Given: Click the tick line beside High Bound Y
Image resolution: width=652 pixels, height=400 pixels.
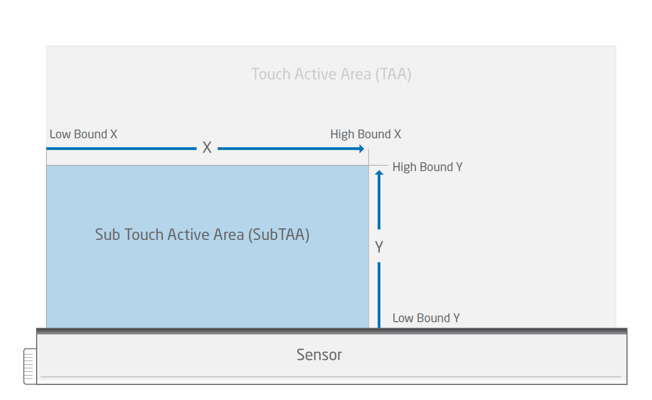Looking at the screenshot, I should (x=379, y=166).
